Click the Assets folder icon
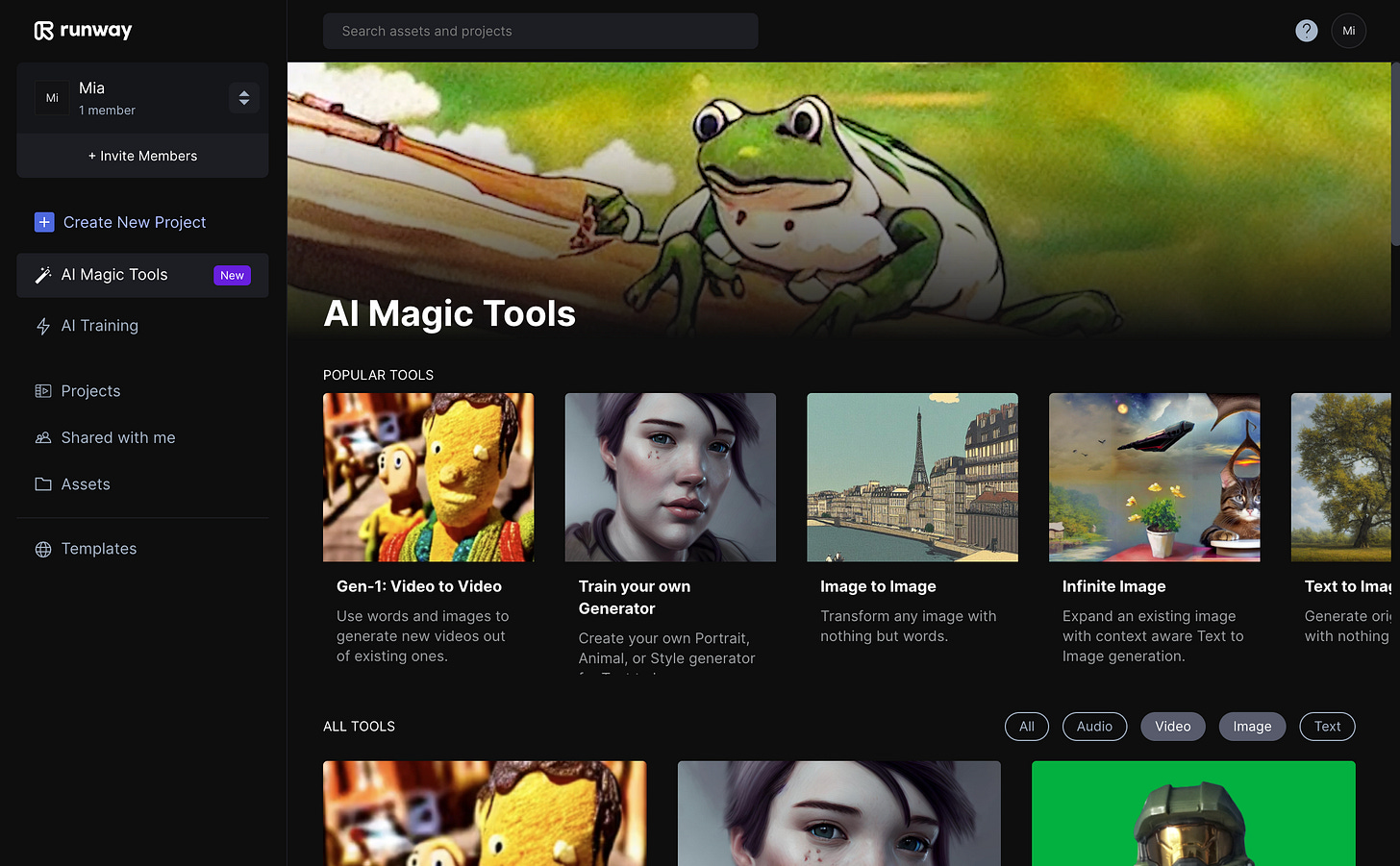Image resolution: width=1400 pixels, height=866 pixels. click(x=43, y=484)
